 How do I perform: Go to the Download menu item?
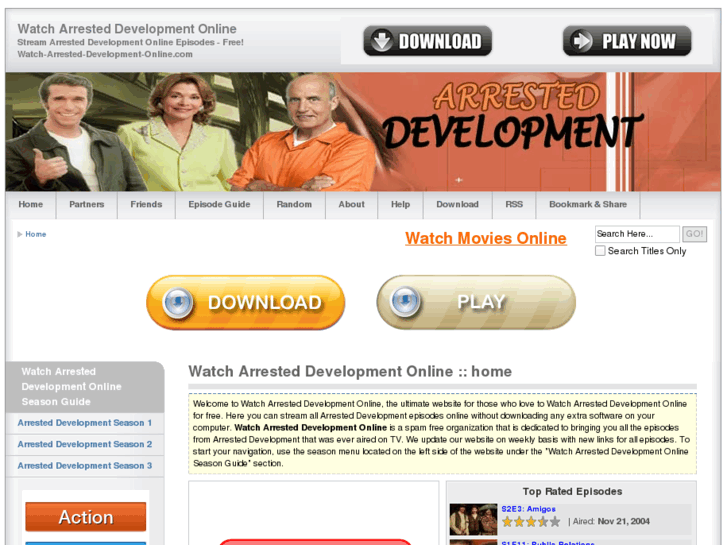click(457, 205)
